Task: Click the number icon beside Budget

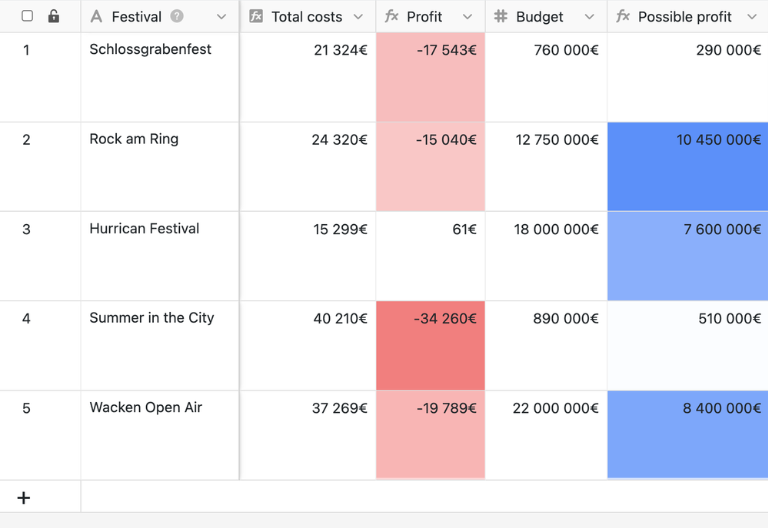Action: click(501, 16)
